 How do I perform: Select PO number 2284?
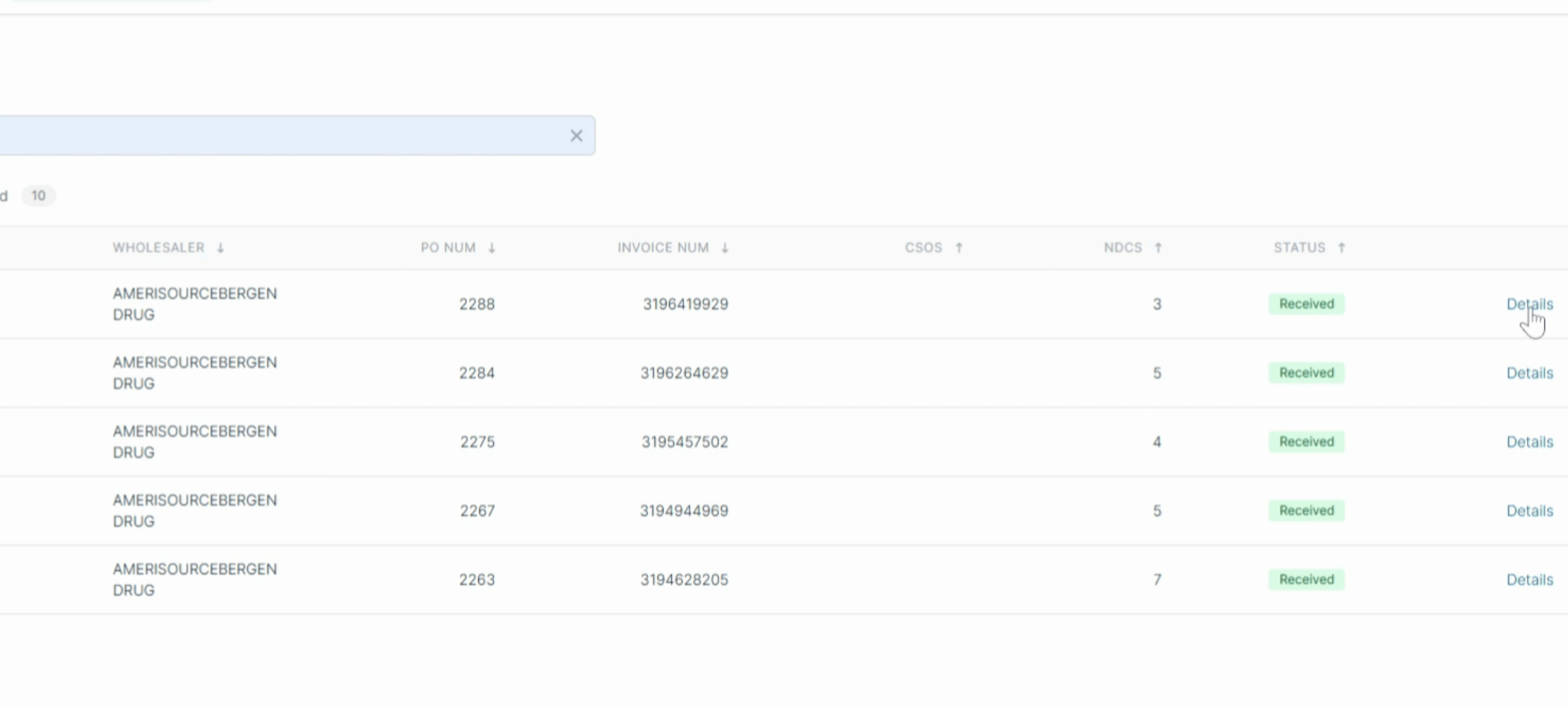477,372
